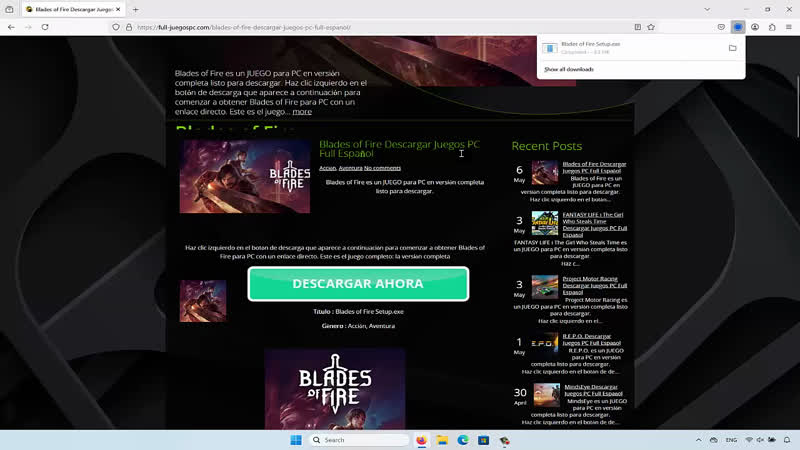Open the Firefox application menu

click(789, 27)
